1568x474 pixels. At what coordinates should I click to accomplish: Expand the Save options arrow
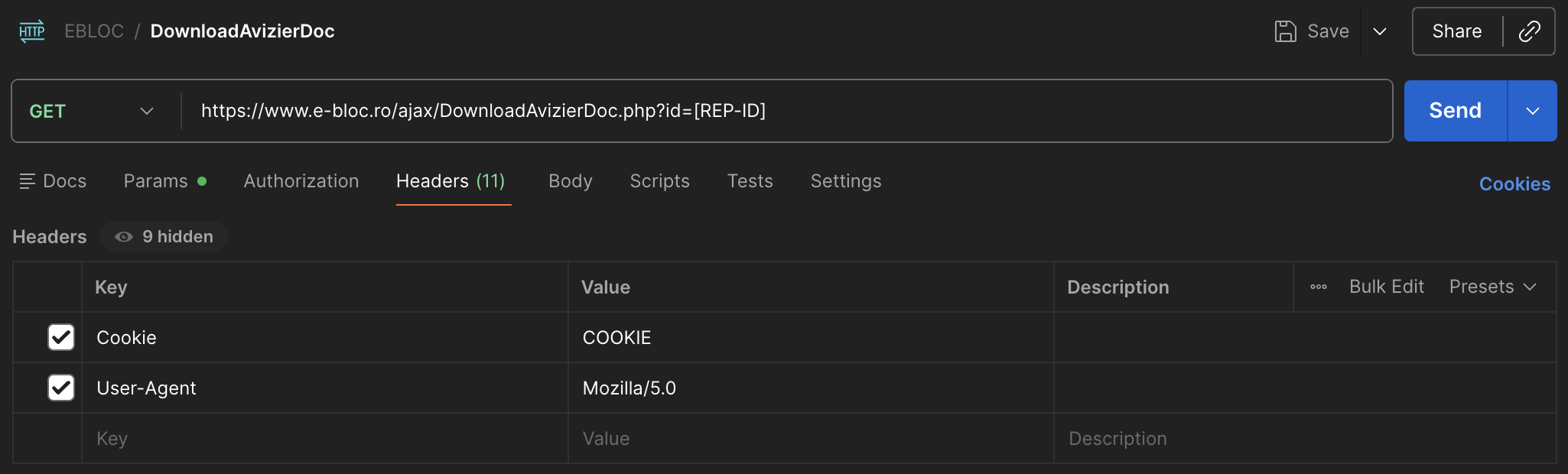point(1380,31)
